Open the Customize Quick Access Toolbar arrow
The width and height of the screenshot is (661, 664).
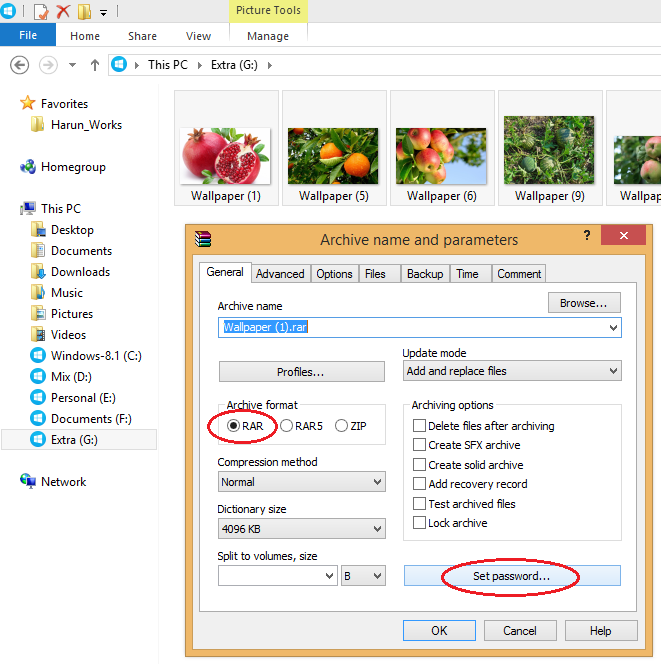[x=103, y=13]
